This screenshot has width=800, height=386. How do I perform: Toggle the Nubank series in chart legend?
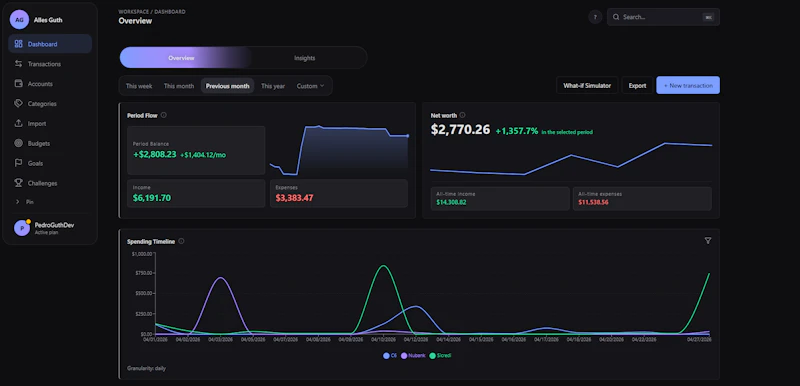click(413, 355)
